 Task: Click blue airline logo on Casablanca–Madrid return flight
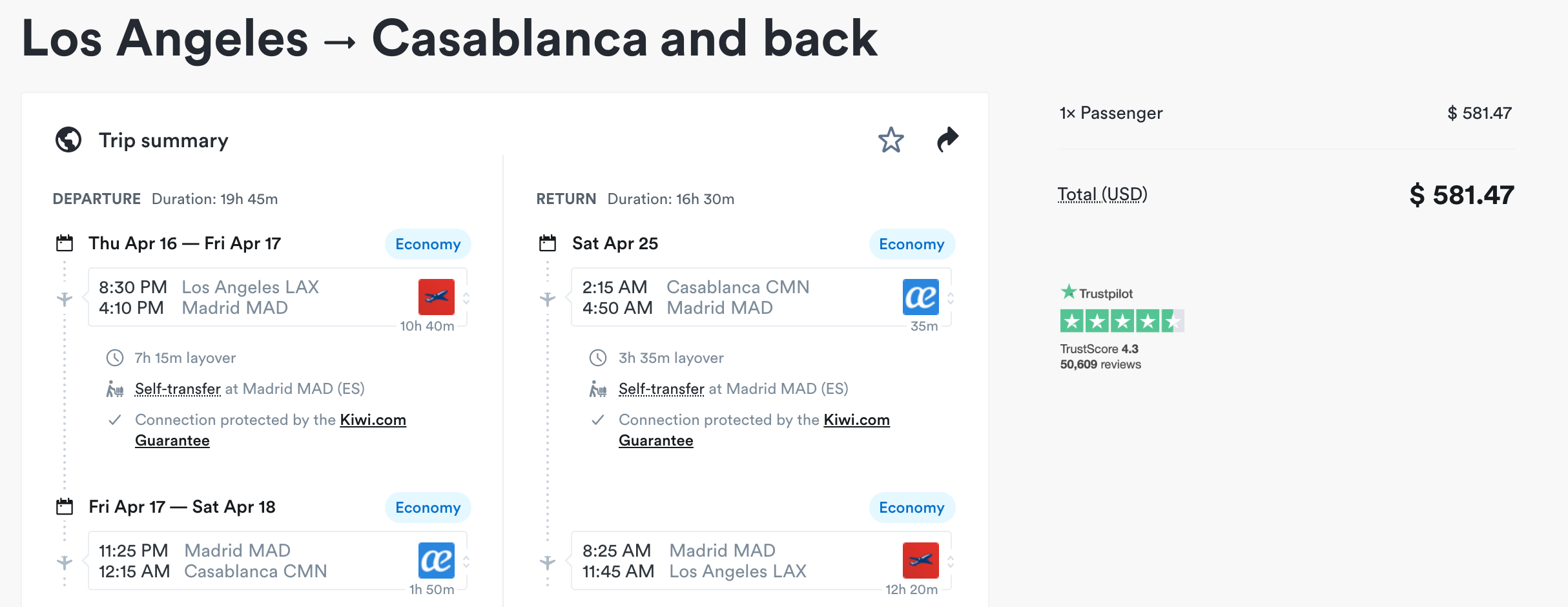(x=920, y=297)
